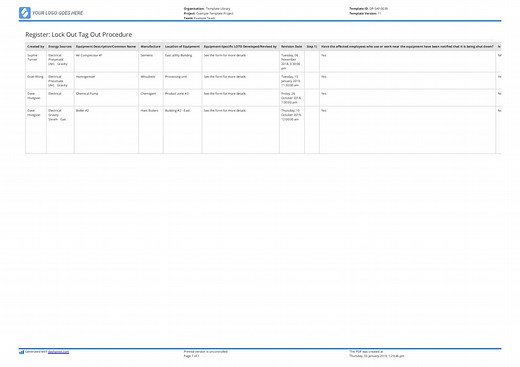
Task: Click the dashpivot link in the footer
Action: point(58,352)
